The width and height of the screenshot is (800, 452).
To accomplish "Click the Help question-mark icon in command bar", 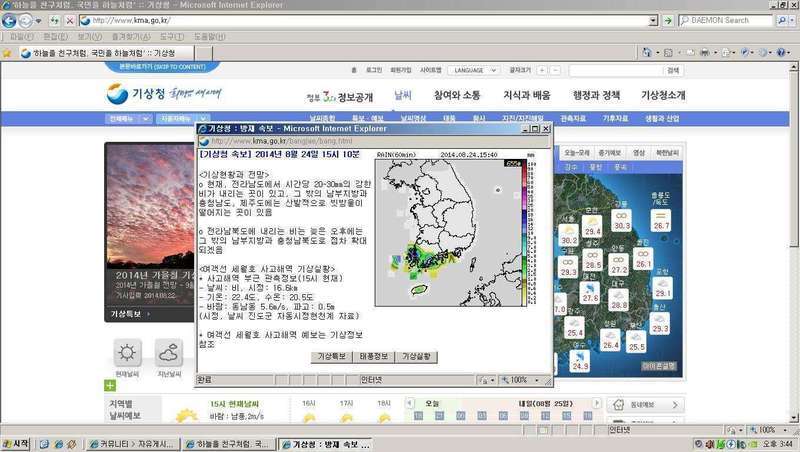I will click(781, 53).
